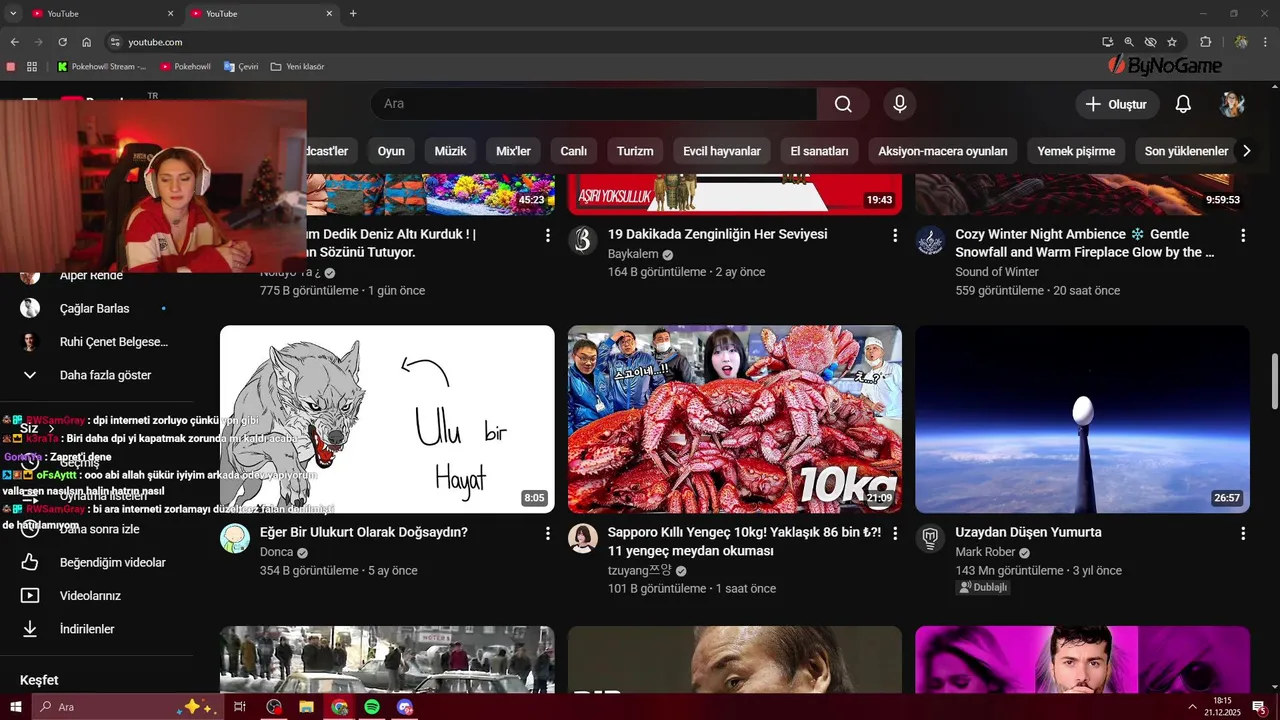Click the browser address bar URL
This screenshot has height=720, width=1280.
click(x=155, y=42)
